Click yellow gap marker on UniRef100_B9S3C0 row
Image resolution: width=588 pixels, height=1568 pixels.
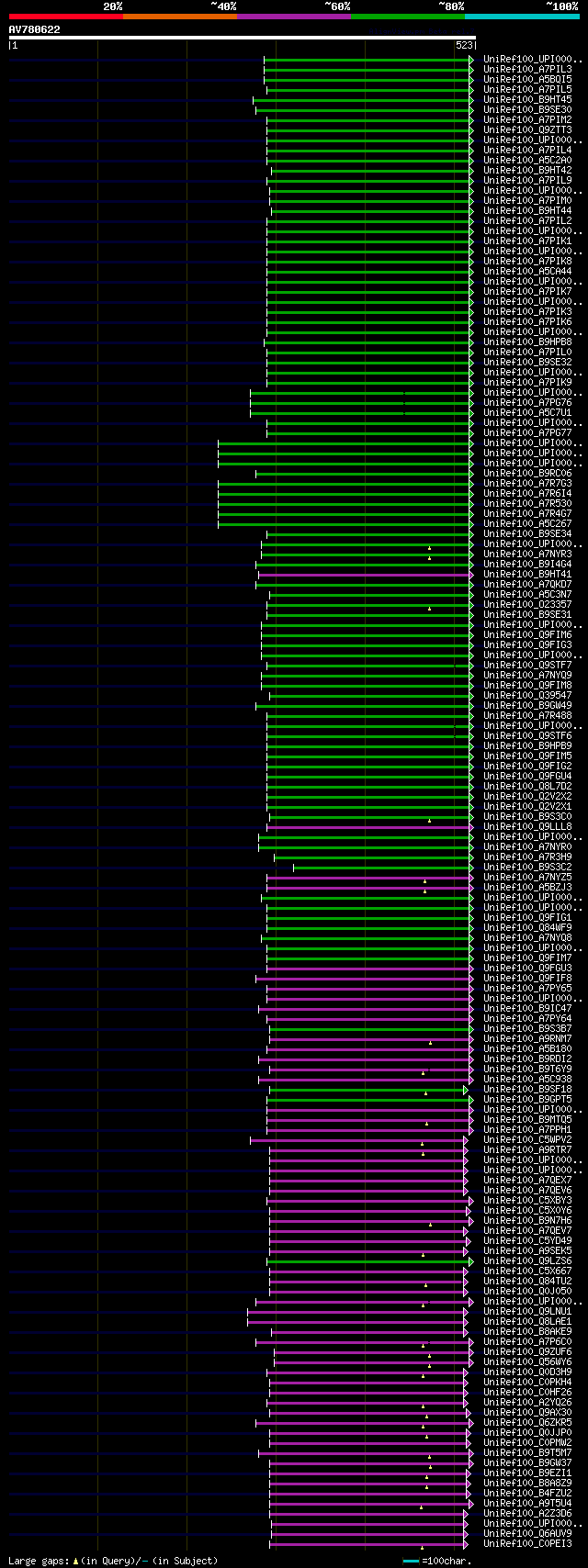[x=429, y=821]
